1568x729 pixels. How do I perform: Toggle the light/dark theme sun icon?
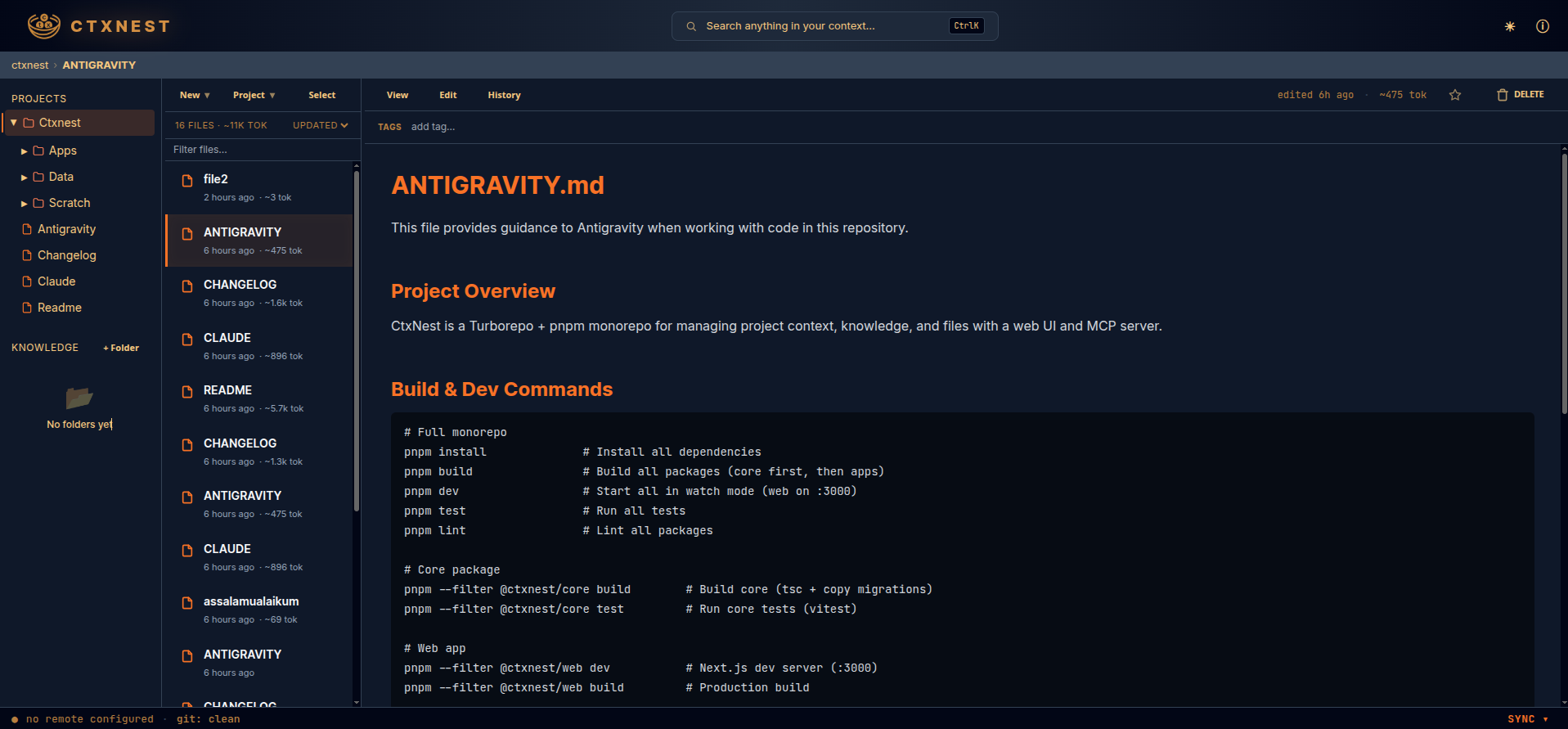(1510, 26)
